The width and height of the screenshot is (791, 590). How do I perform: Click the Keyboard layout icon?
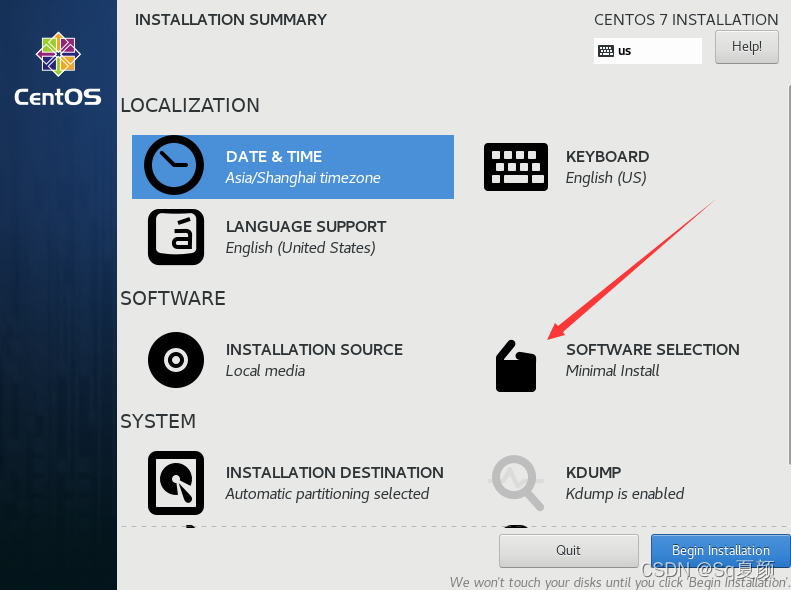tap(516, 167)
